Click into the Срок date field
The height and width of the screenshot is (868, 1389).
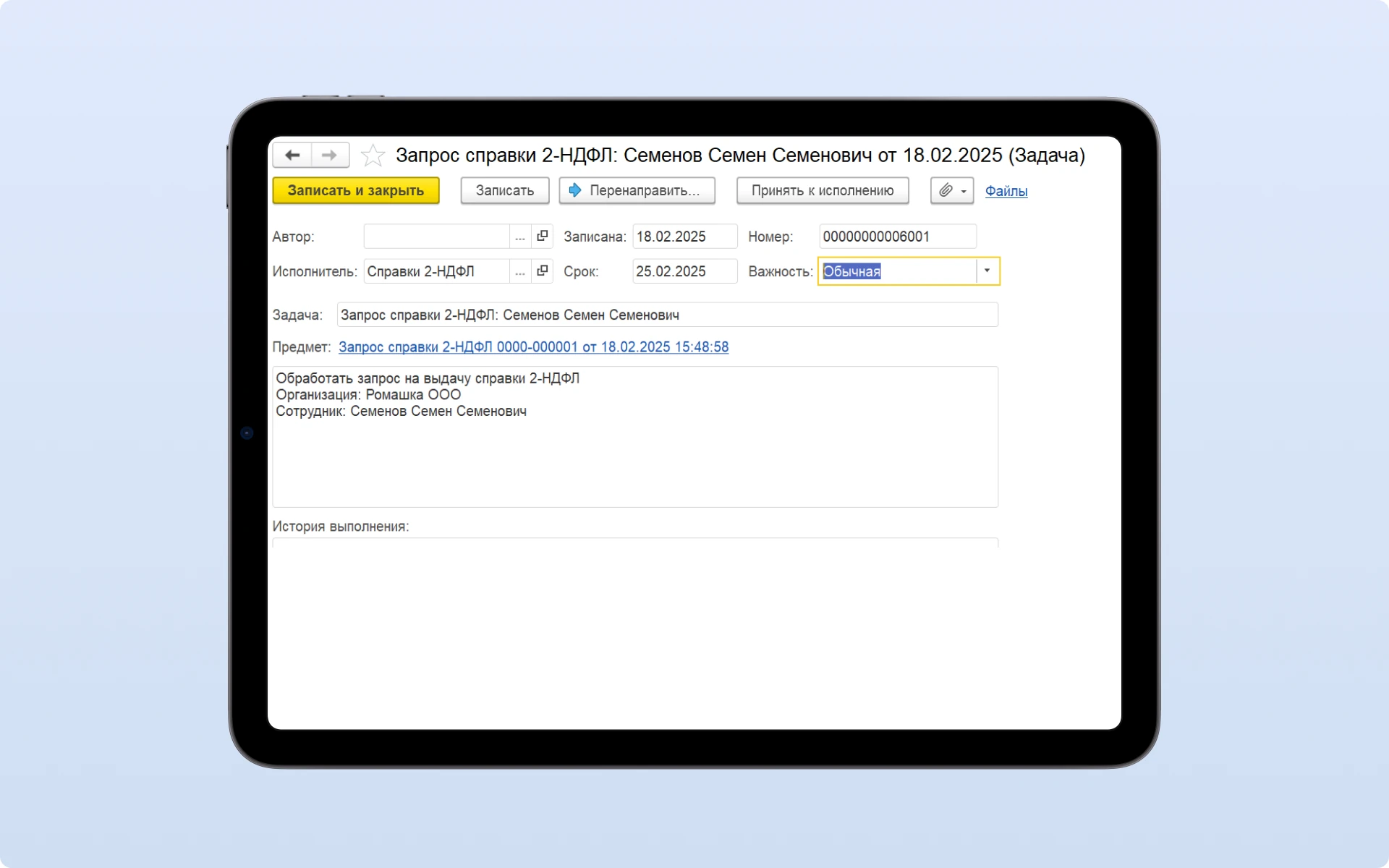pyautogui.click(x=684, y=271)
